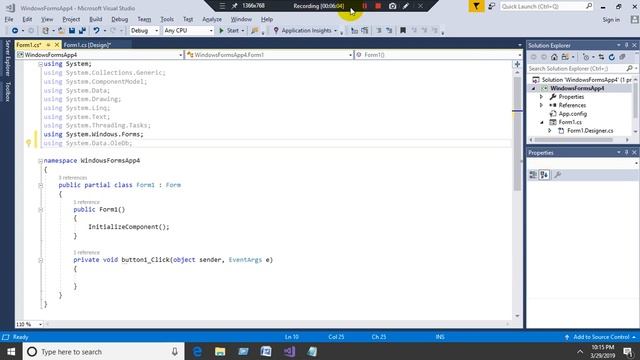Click Add to Source Control in status bar
Image resolution: width=640 pixels, height=360 pixels.
click(x=600, y=337)
